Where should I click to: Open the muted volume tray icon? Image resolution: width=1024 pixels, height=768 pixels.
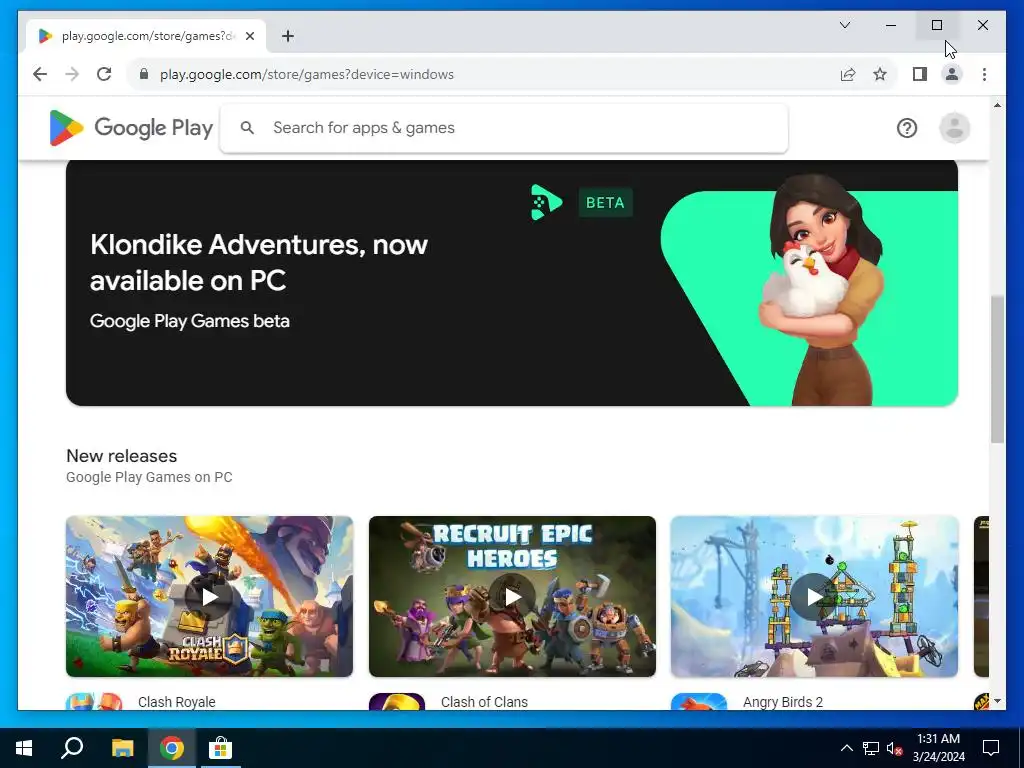pos(894,748)
